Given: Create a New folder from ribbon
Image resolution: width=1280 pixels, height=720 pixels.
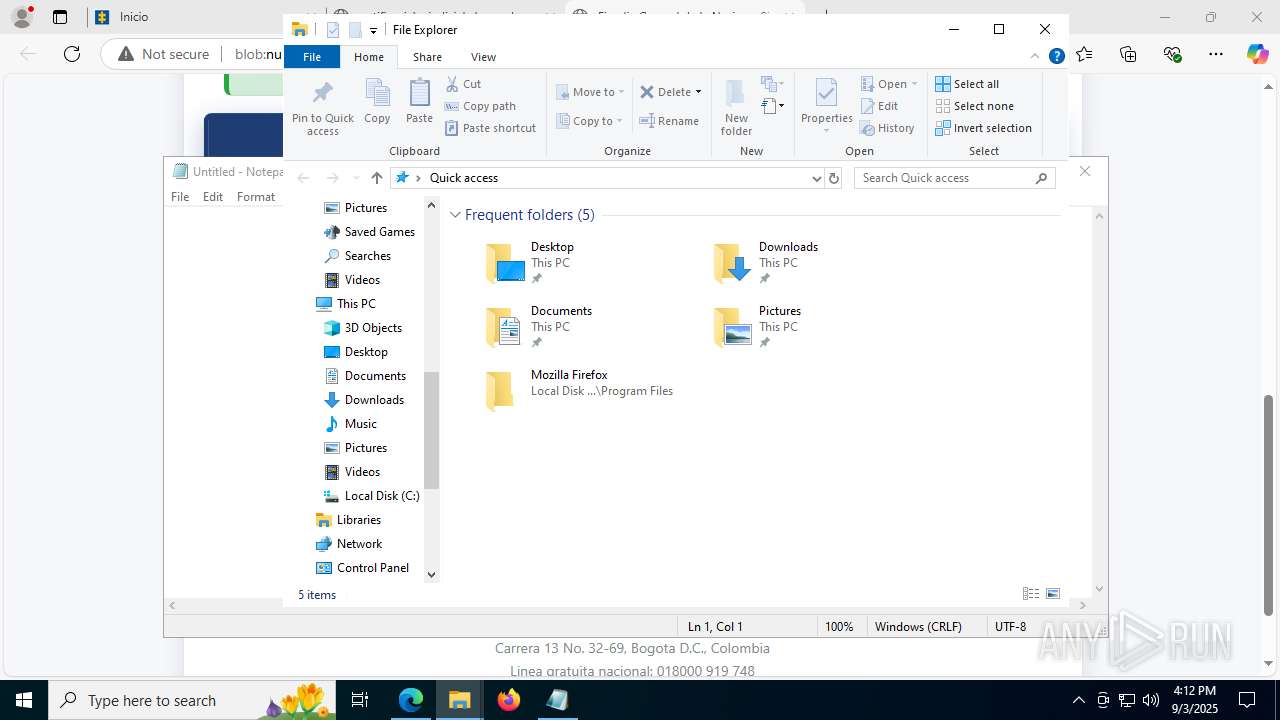Looking at the screenshot, I should [x=736, y=108].
